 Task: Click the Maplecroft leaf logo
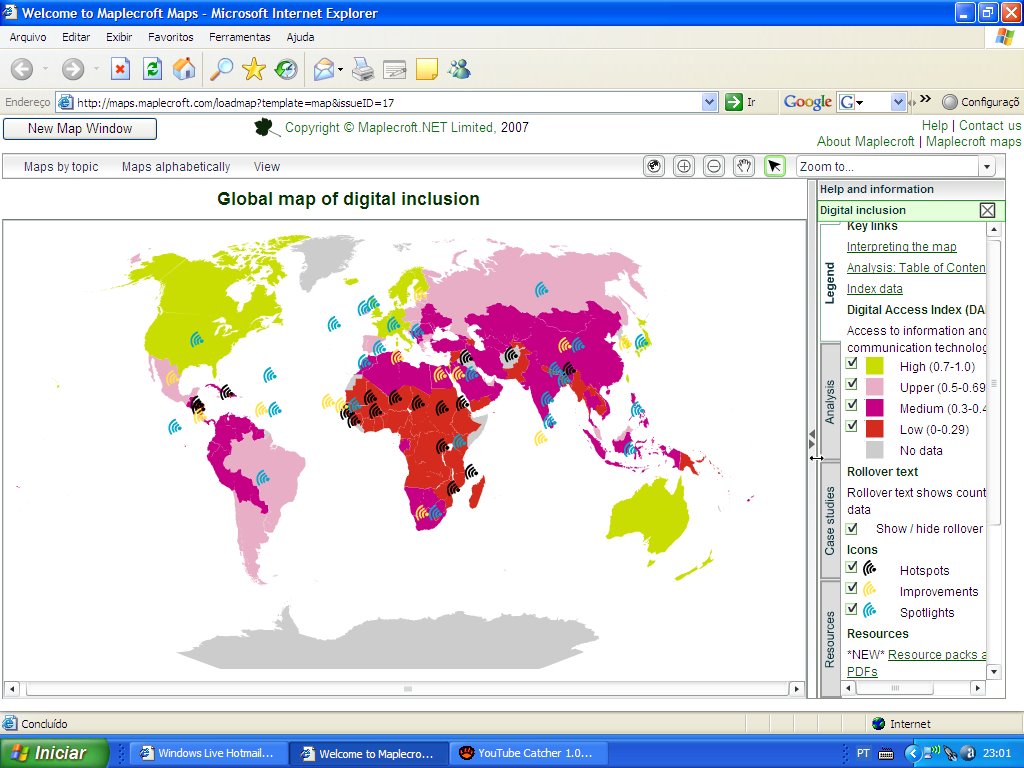point(264,127)
